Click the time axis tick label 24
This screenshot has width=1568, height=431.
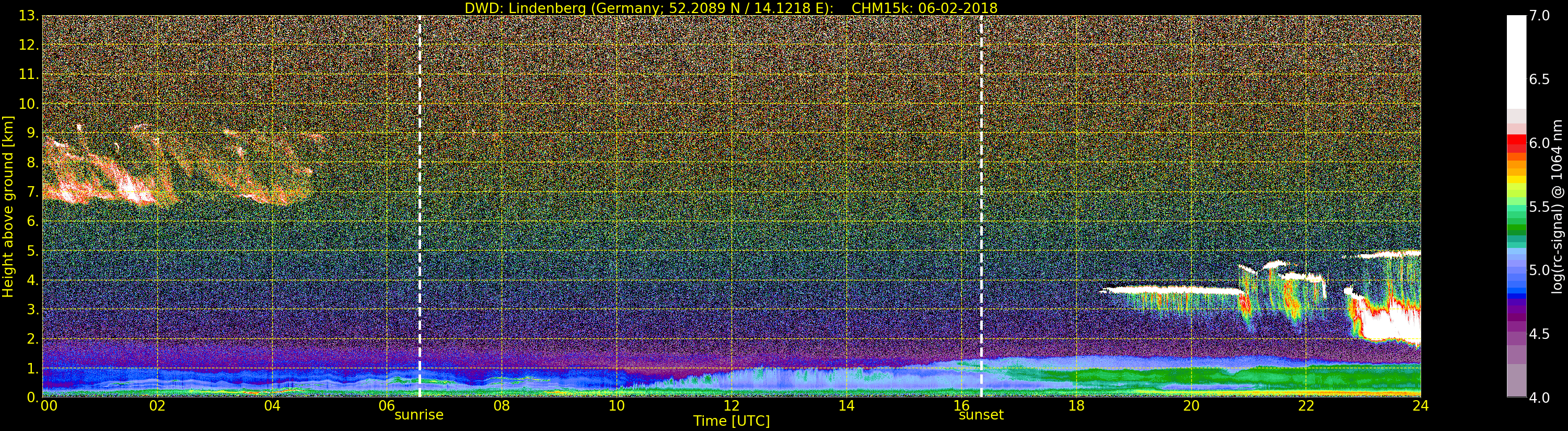1421,405
